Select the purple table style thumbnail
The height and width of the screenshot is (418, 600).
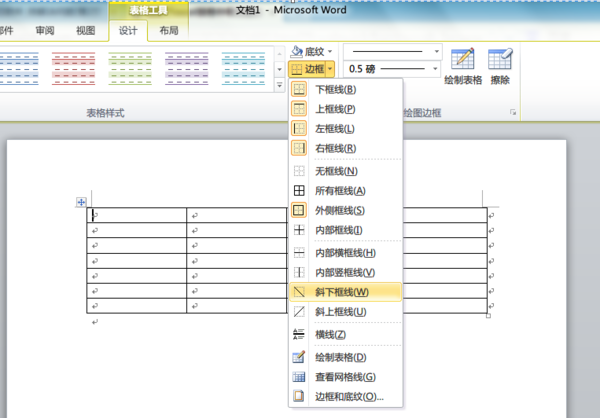187,69
